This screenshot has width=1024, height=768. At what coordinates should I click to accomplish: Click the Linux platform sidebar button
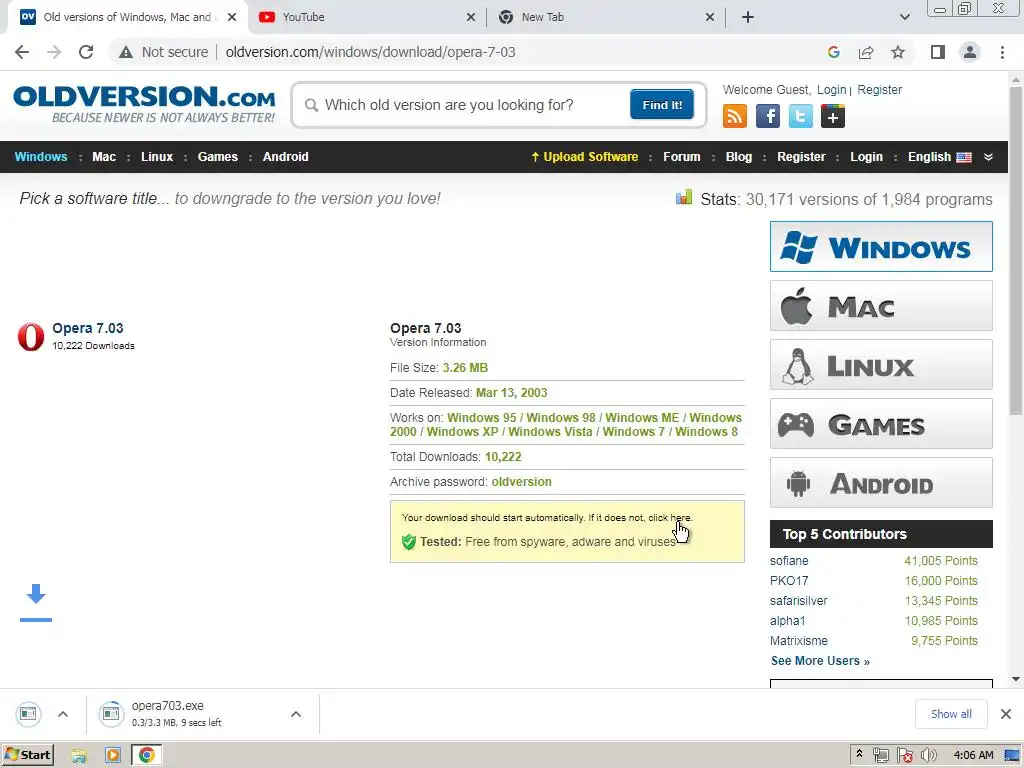881,365
